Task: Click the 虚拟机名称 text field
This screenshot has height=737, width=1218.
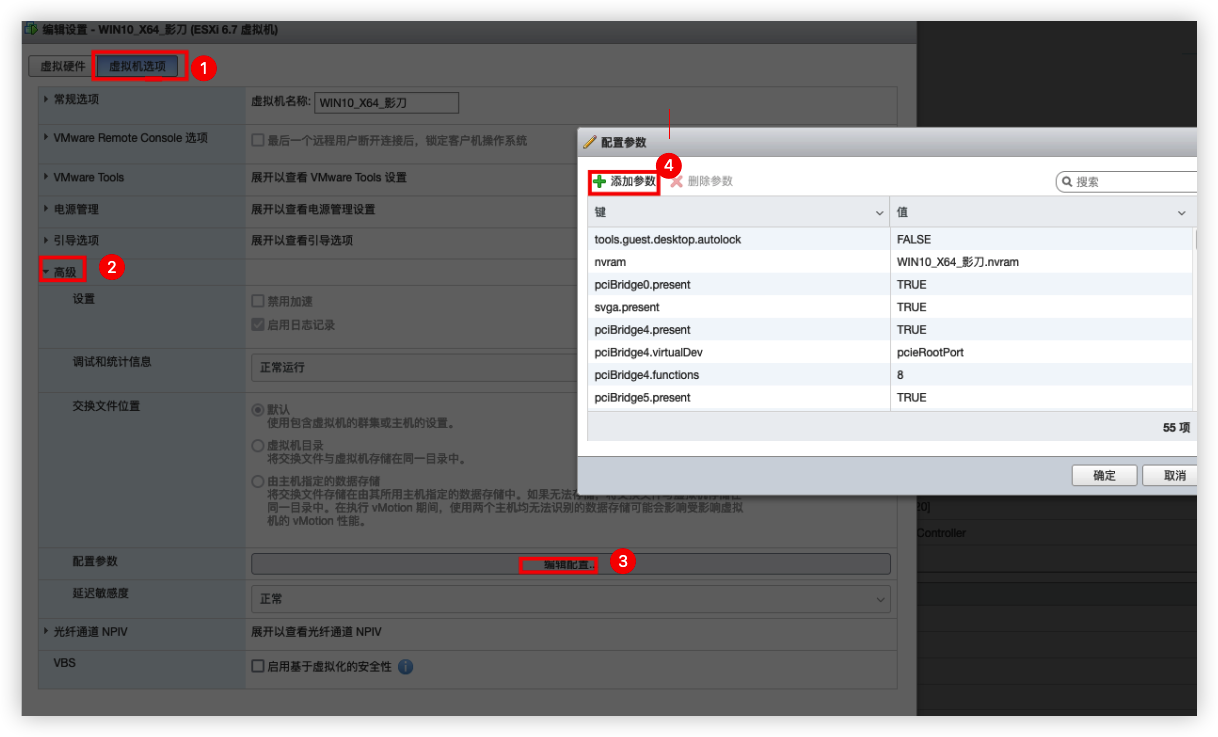Action: click(386, 102)
